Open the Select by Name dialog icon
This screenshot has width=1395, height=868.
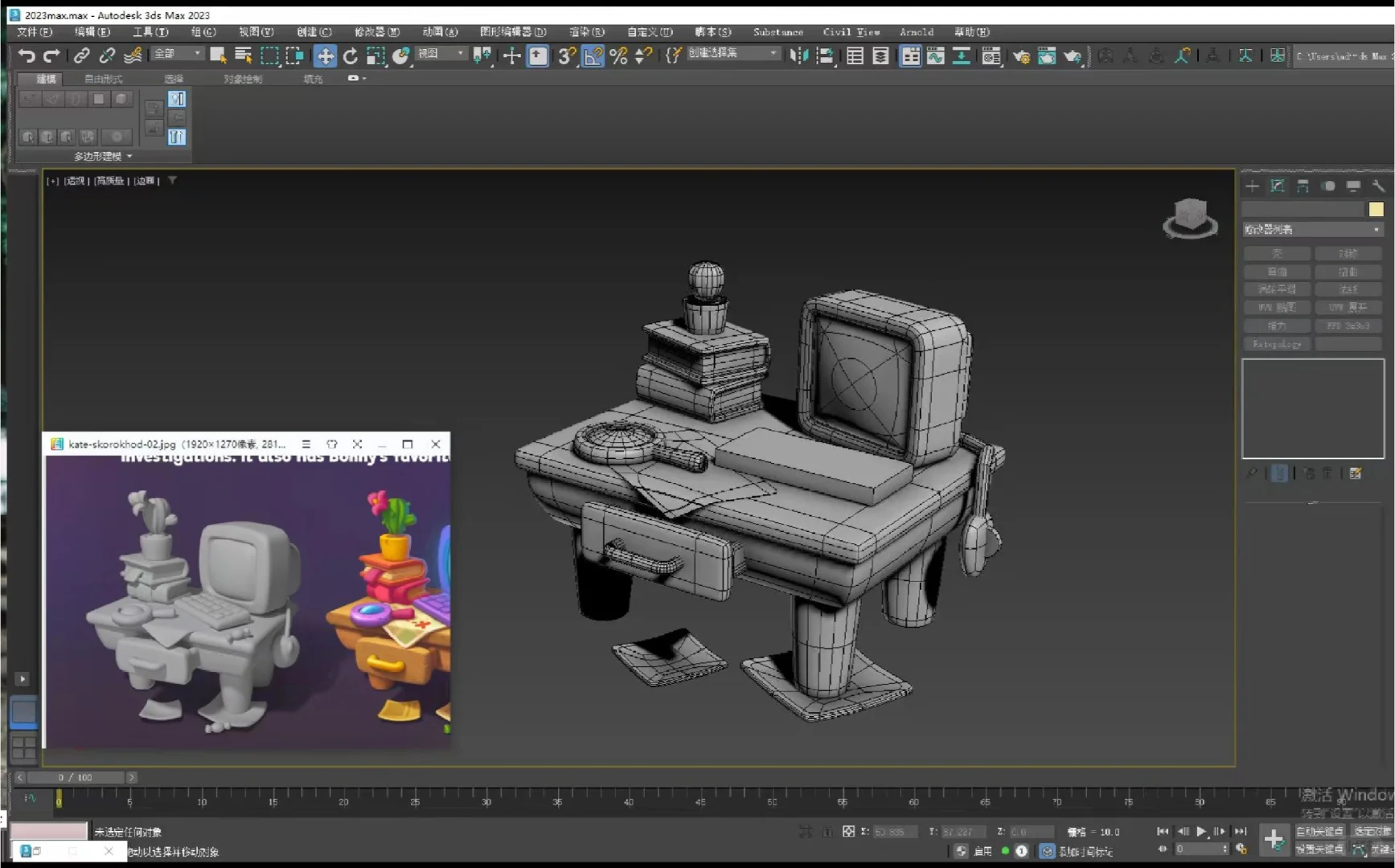point(243,56)
